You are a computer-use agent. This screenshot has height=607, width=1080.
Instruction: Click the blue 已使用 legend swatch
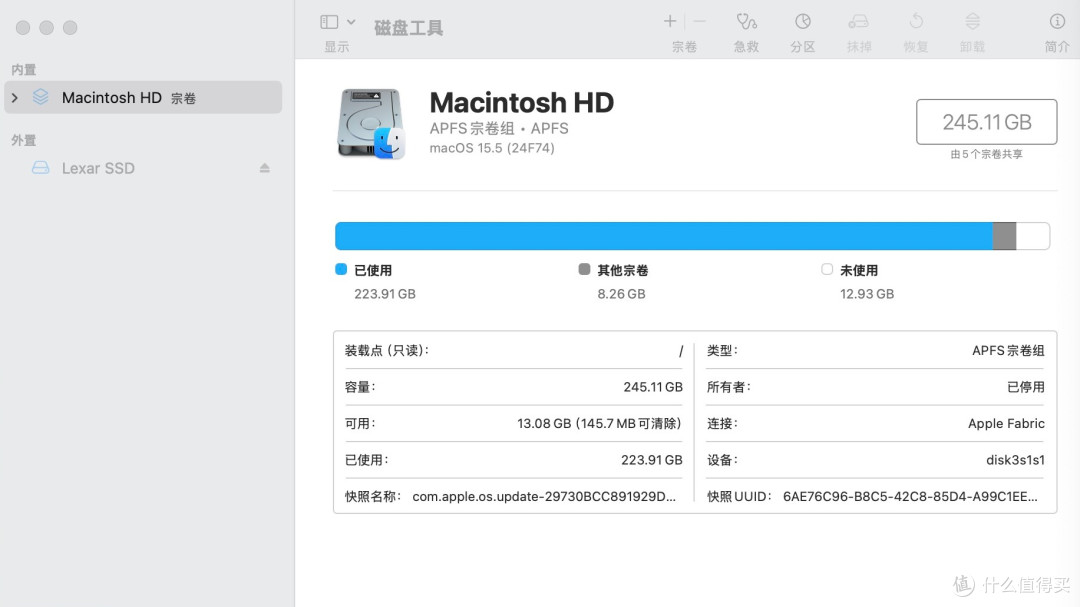coord(341,269)
